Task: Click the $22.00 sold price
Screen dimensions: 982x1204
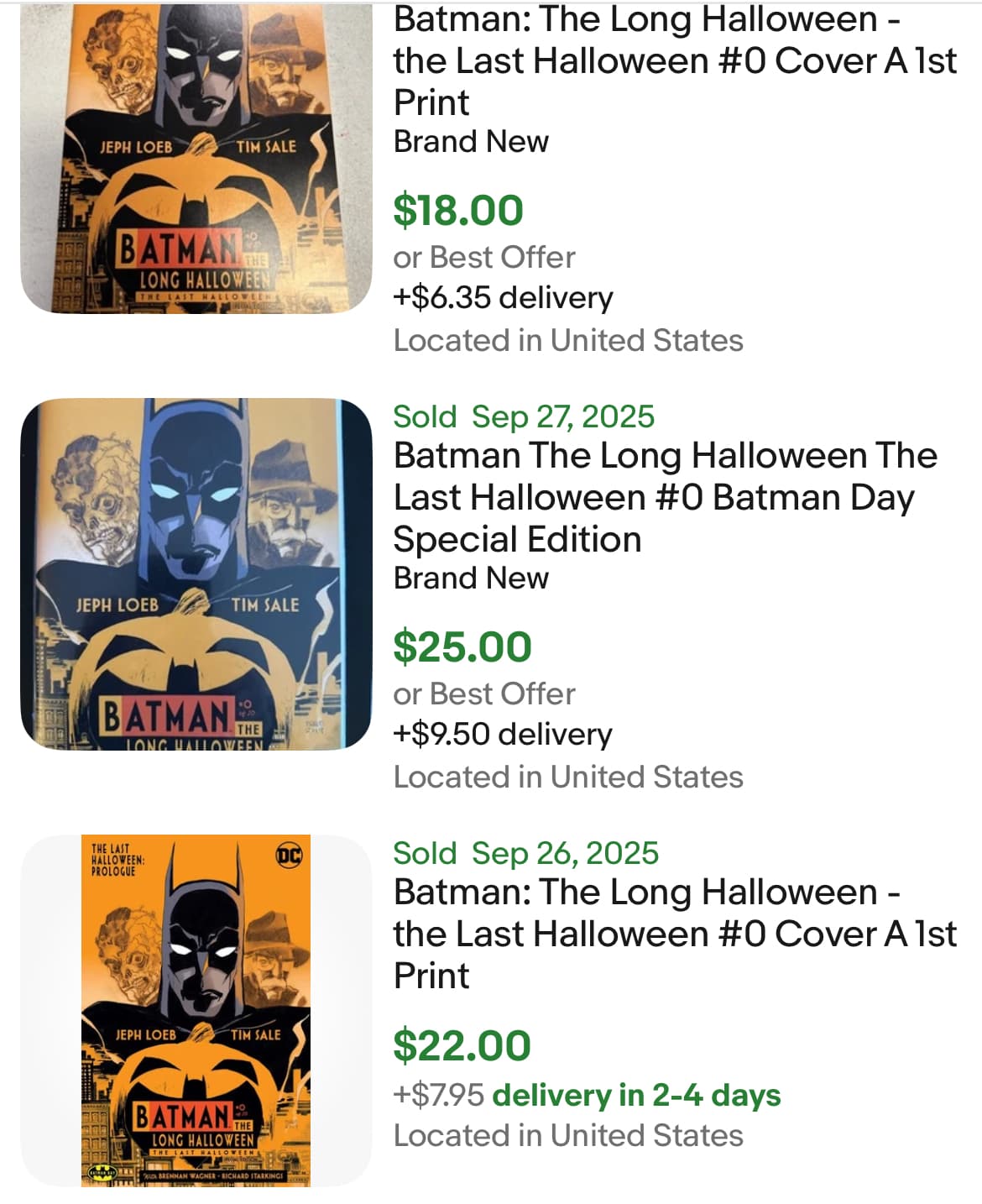Action: 462,1045
